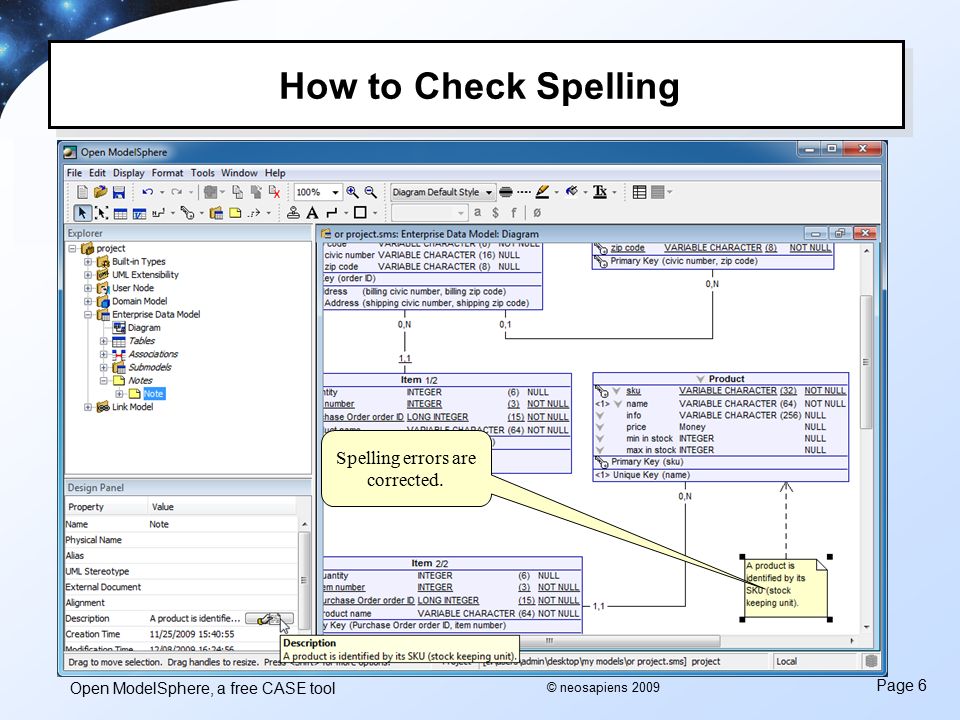Click the Zoom Out magnifier icon

pos(370,192)
